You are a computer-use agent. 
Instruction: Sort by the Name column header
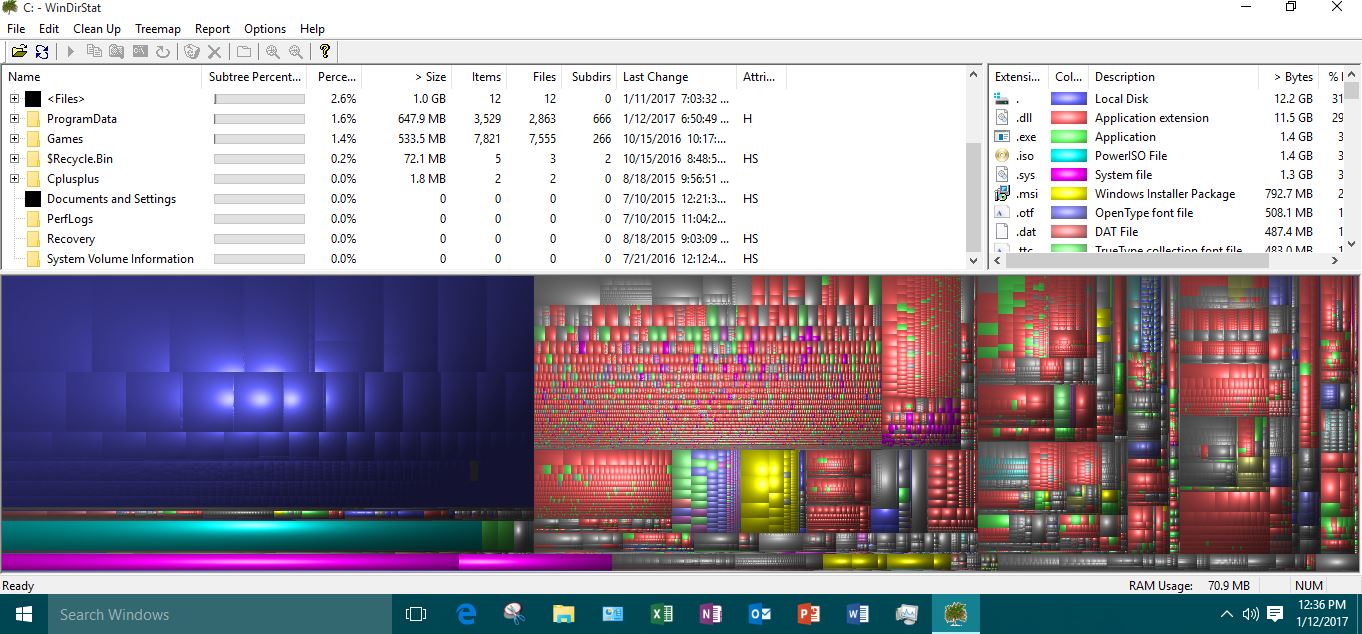[102, 77]
